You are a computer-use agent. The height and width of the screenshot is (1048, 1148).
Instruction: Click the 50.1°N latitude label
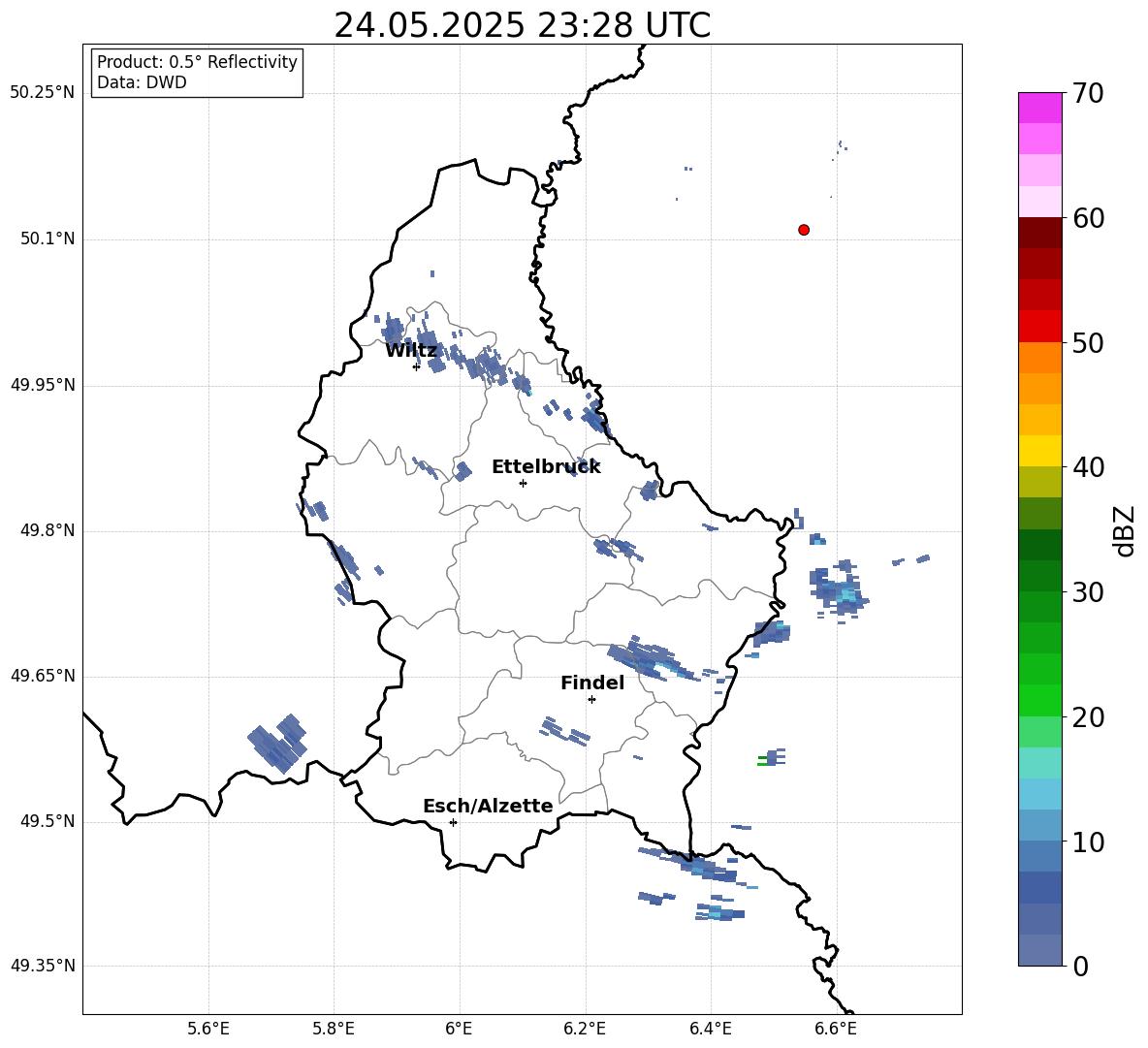point(48,238)
